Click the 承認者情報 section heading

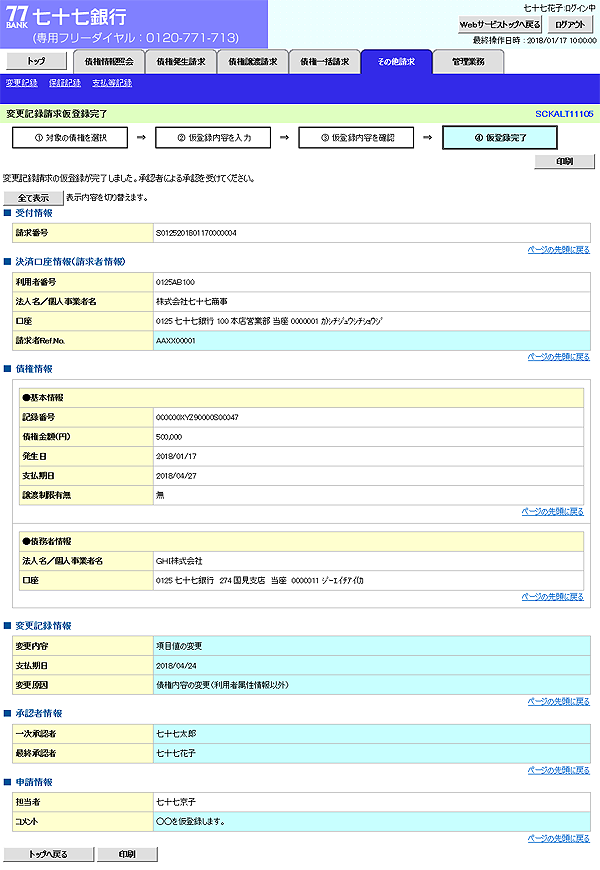coord(39,714)
